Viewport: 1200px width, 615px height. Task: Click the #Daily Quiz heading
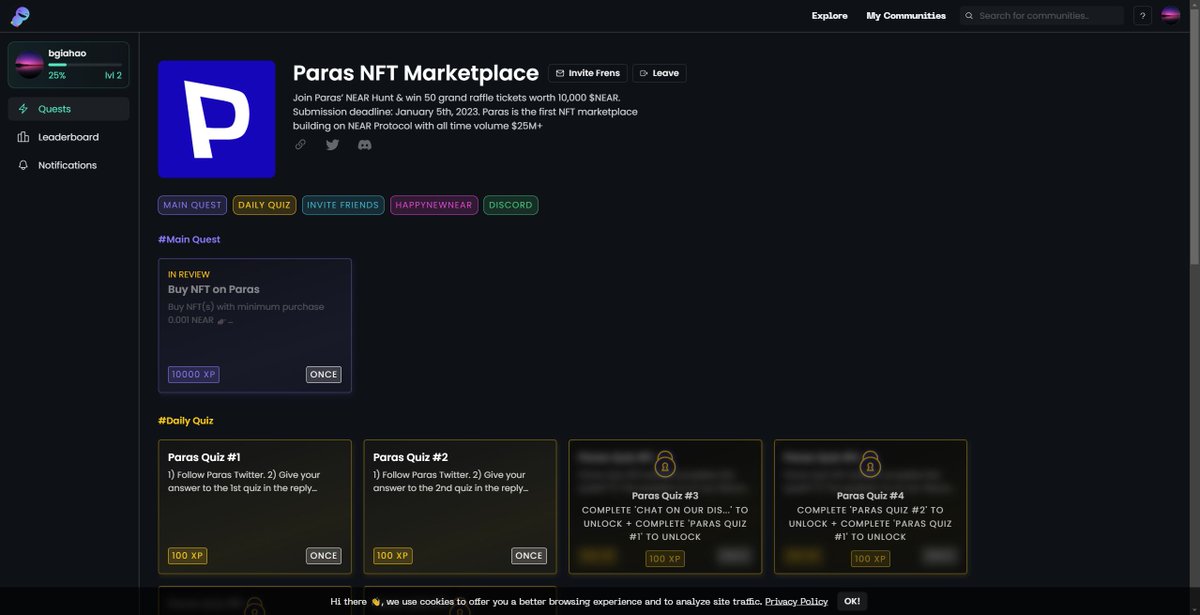[185, 421]
